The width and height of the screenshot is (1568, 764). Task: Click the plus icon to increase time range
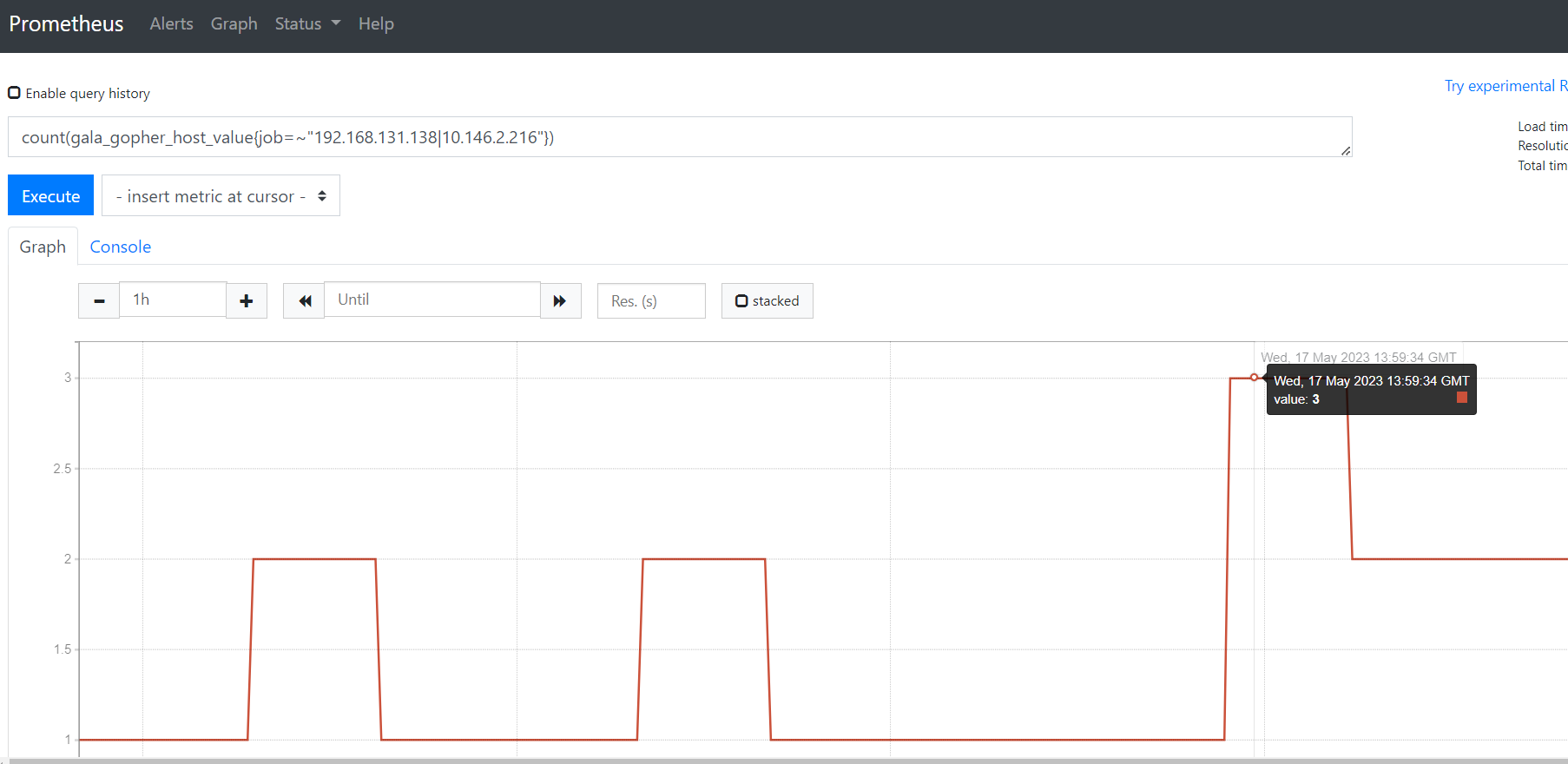[x=247, y=301]
